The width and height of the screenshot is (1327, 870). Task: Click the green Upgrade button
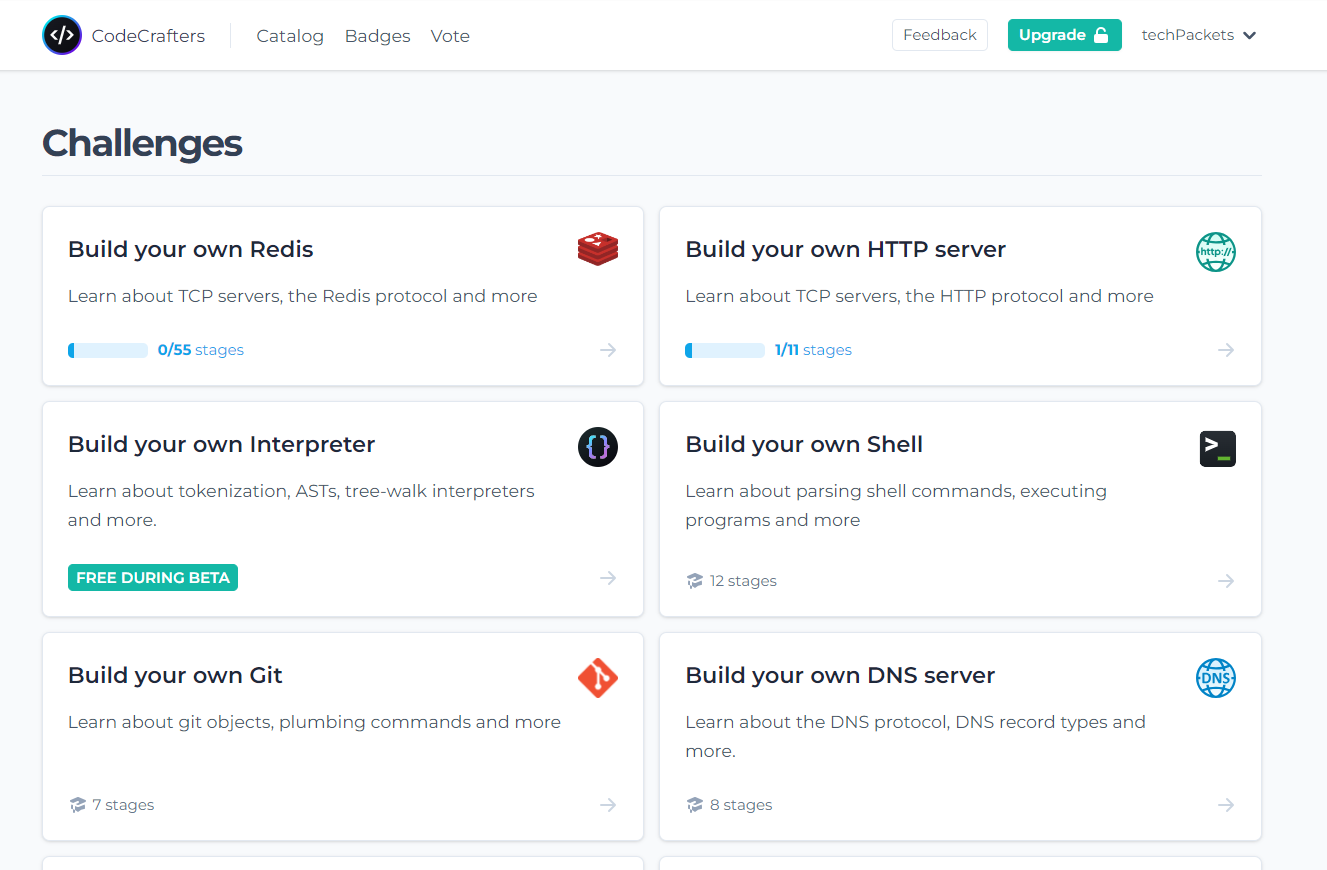[1064, 35]
